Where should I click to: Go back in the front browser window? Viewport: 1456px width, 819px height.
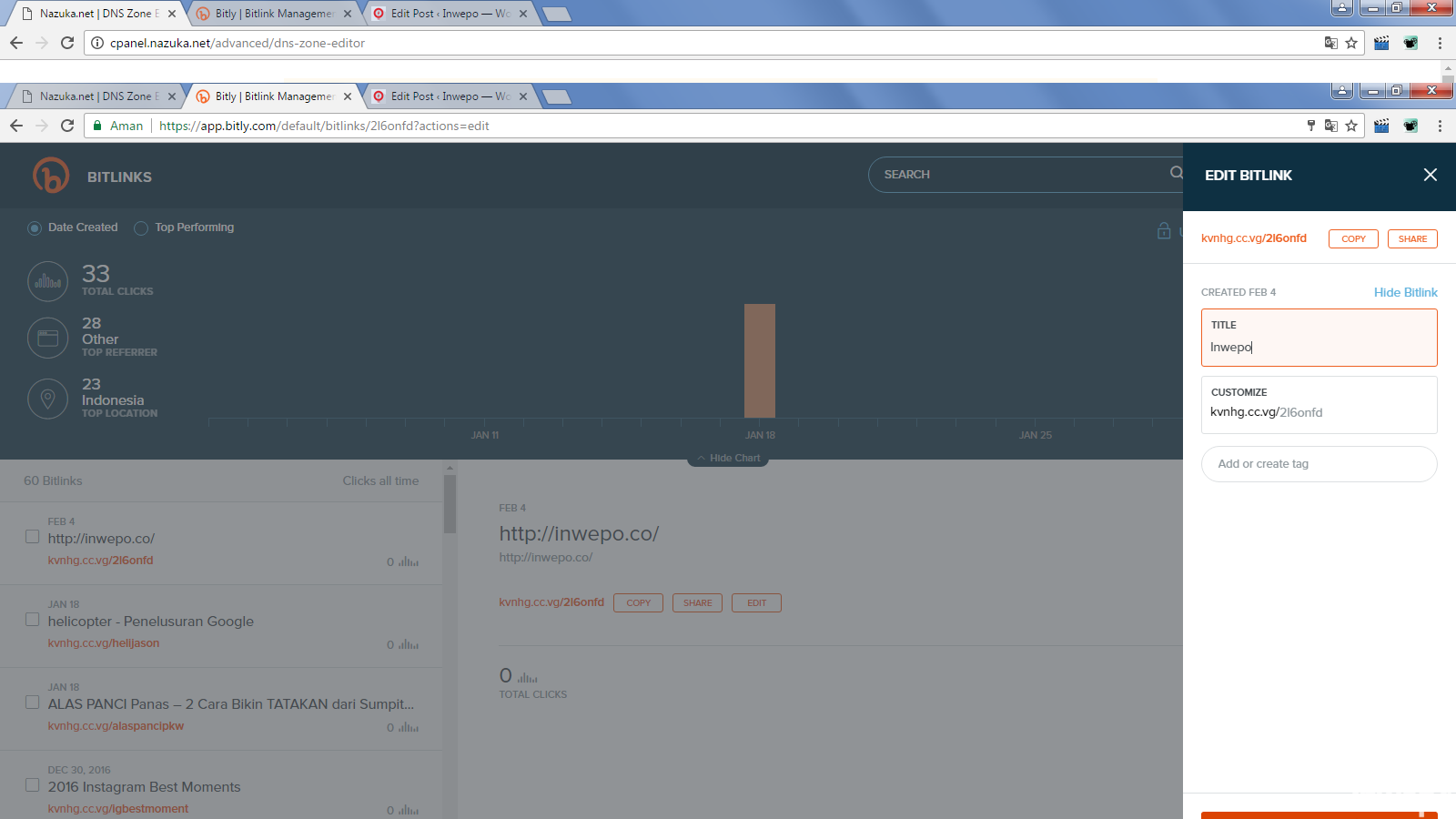click(16, 126)
